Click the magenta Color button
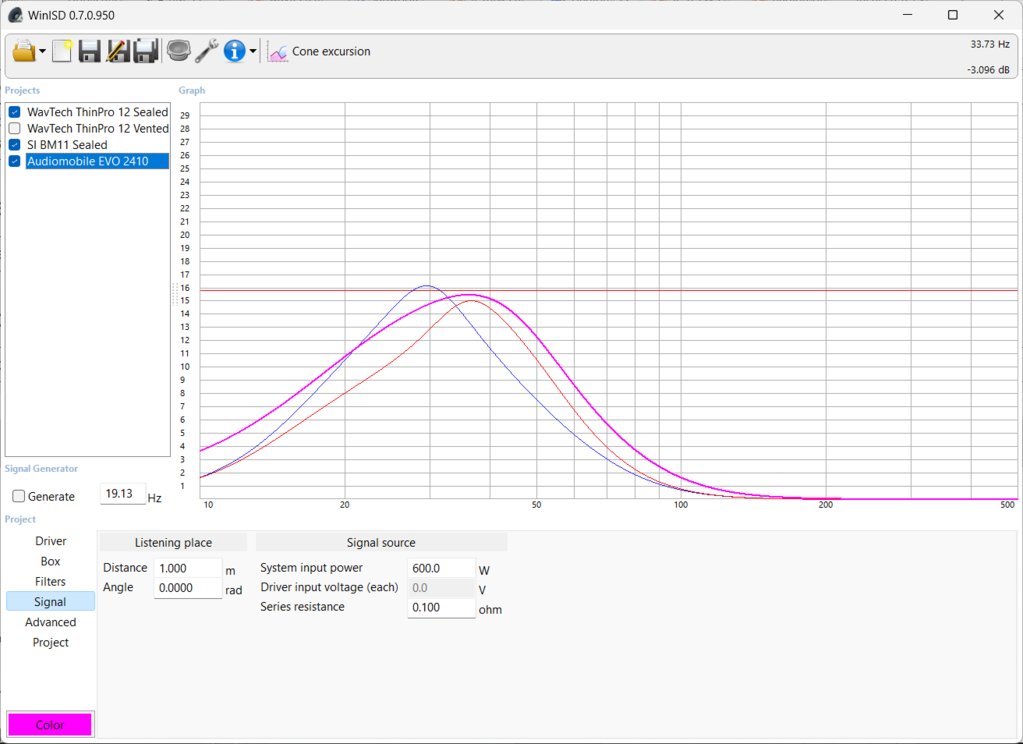The height and width of the screenshot is (744, 1023). 50,724
